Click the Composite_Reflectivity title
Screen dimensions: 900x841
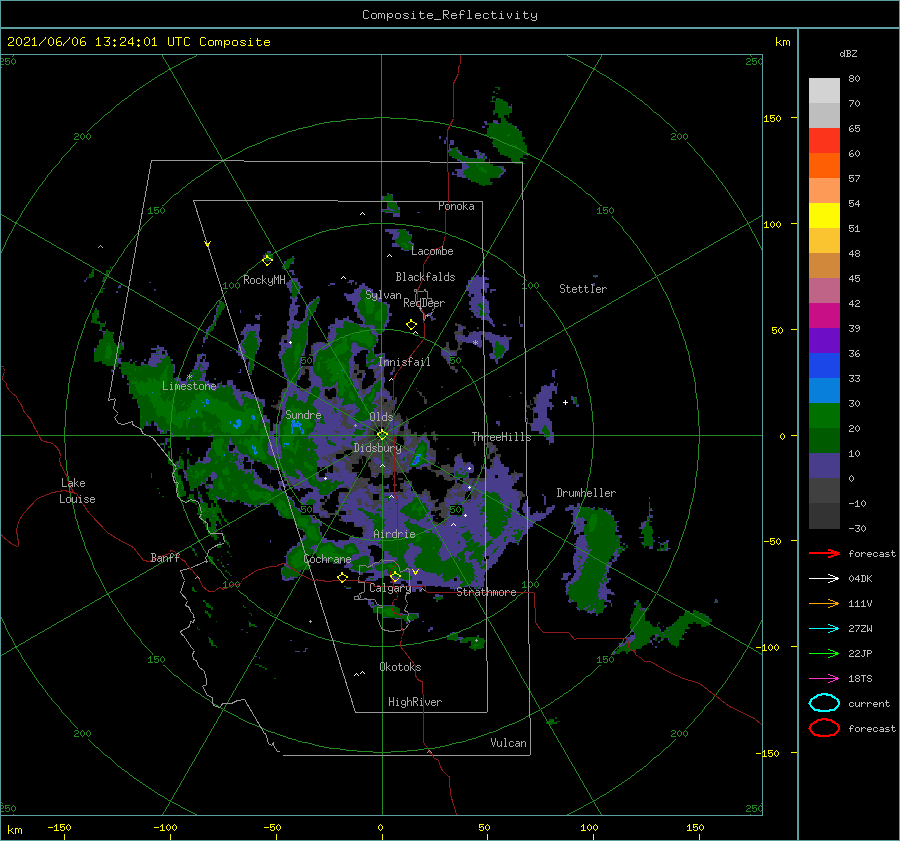pos(450,15)
